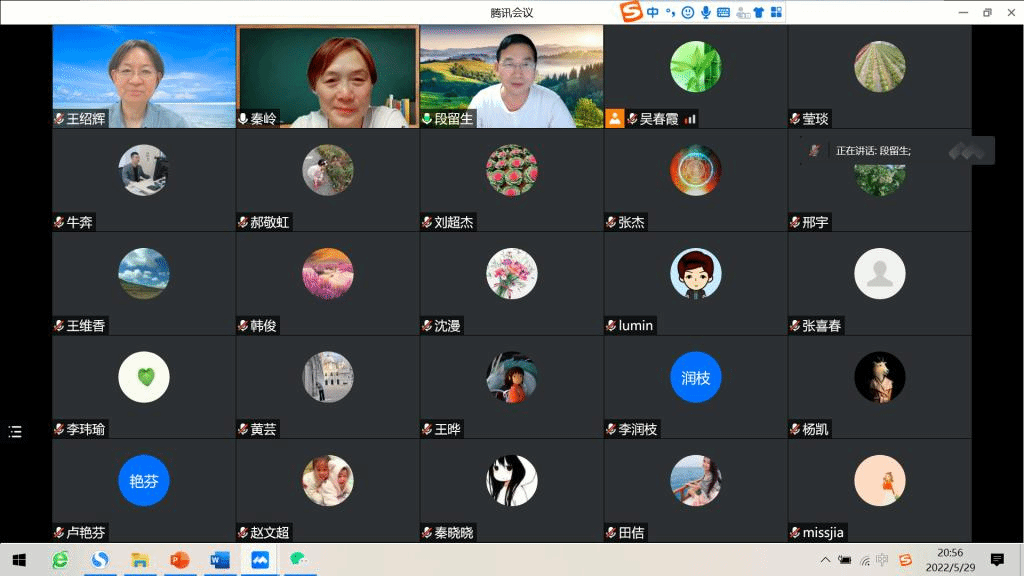
Task: Open the Sogou toolbox grid icon
Action: (776, 12)
